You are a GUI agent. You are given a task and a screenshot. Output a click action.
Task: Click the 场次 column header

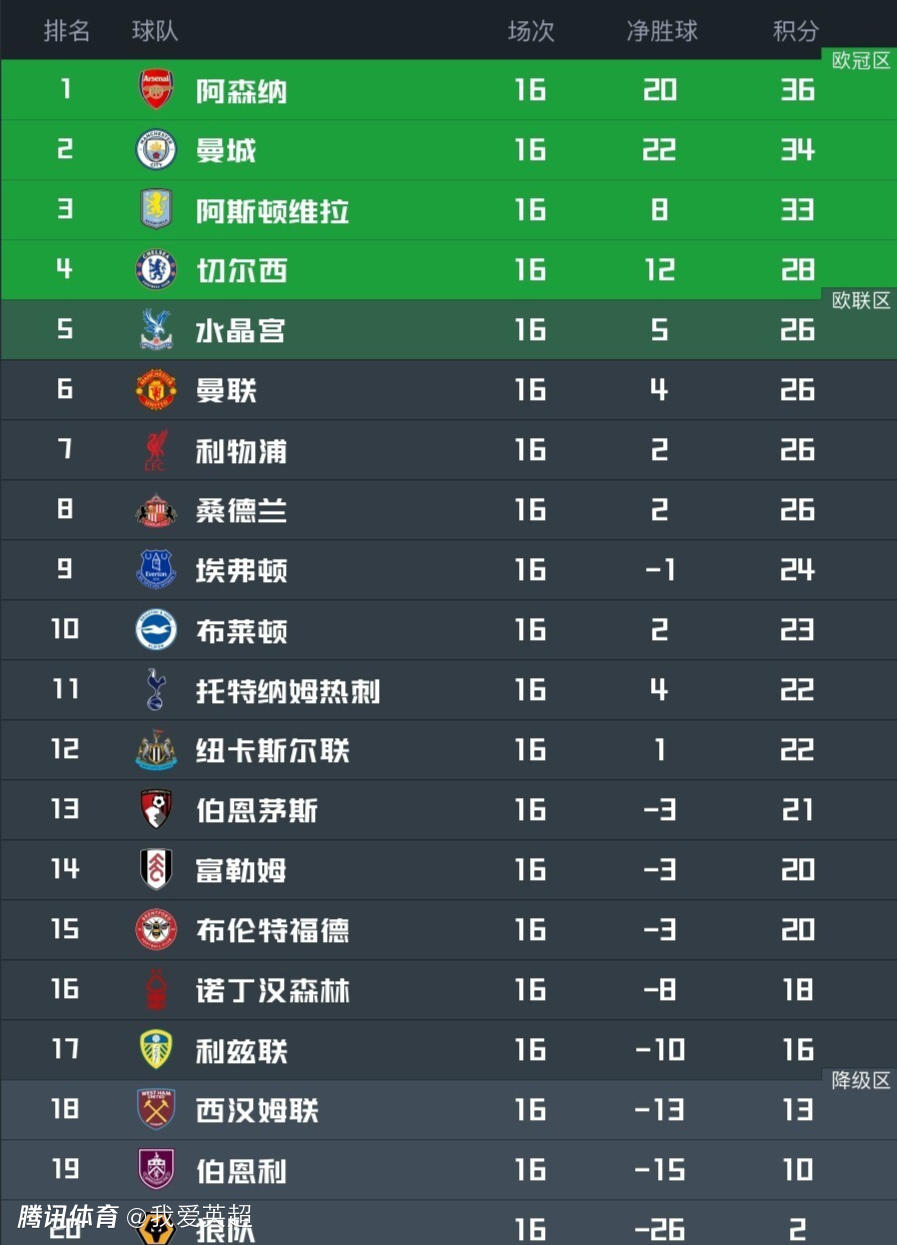[531, 31]
